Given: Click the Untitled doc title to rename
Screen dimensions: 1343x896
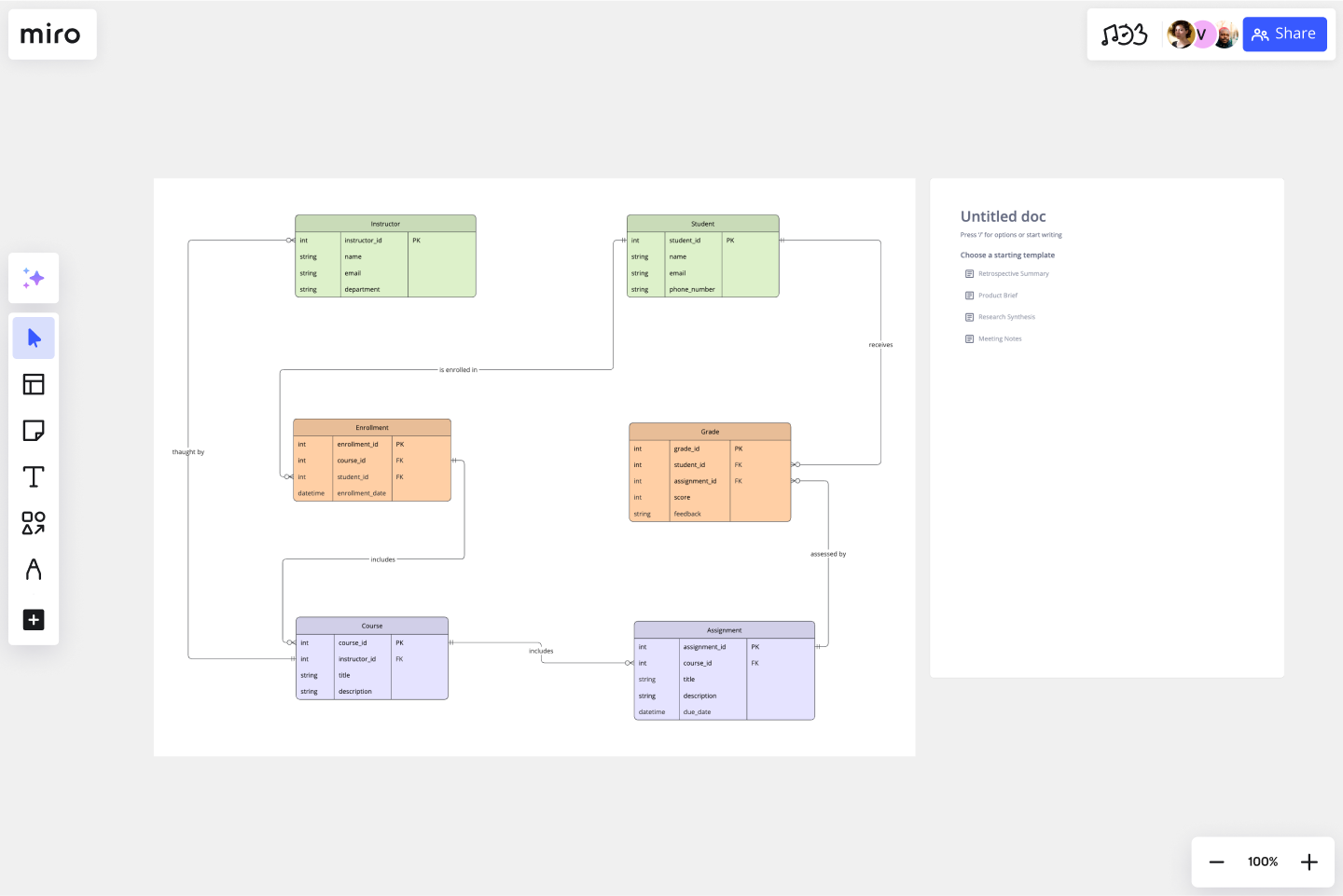Looking at the screenshot, I should click(1003, 216).
